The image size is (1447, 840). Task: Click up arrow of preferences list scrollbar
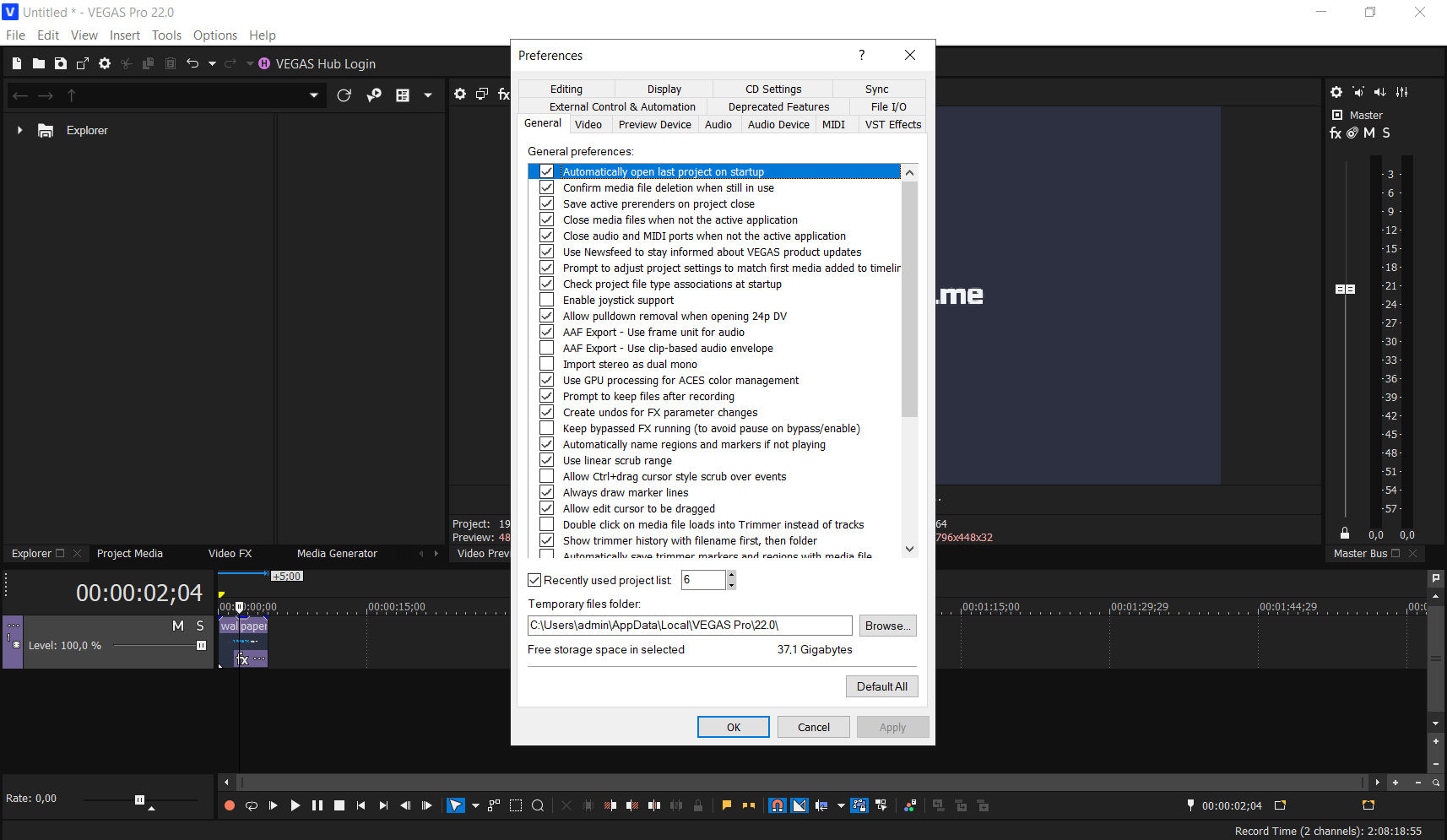(909, 172)
